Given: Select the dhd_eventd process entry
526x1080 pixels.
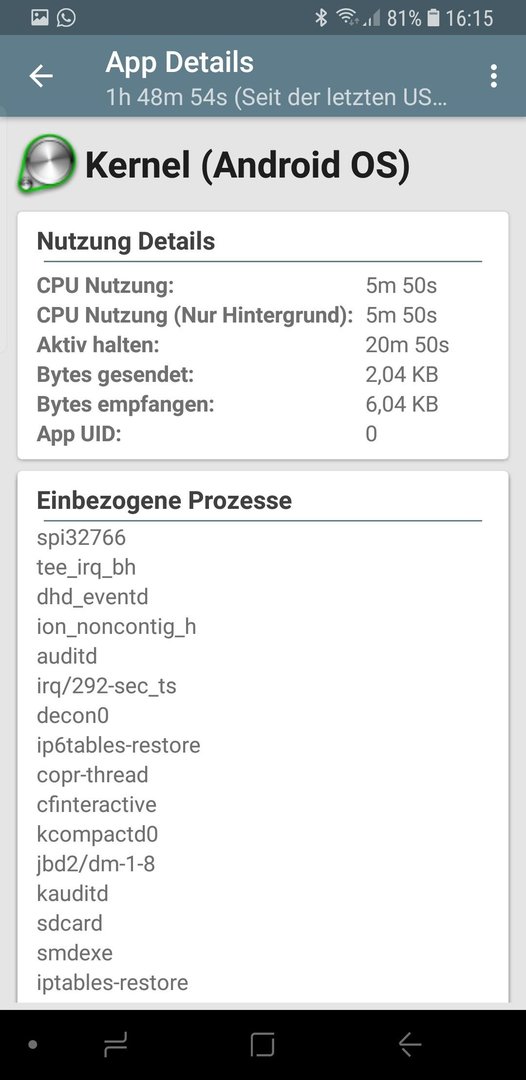Looking at the screenshot, I should click(92, 596).
